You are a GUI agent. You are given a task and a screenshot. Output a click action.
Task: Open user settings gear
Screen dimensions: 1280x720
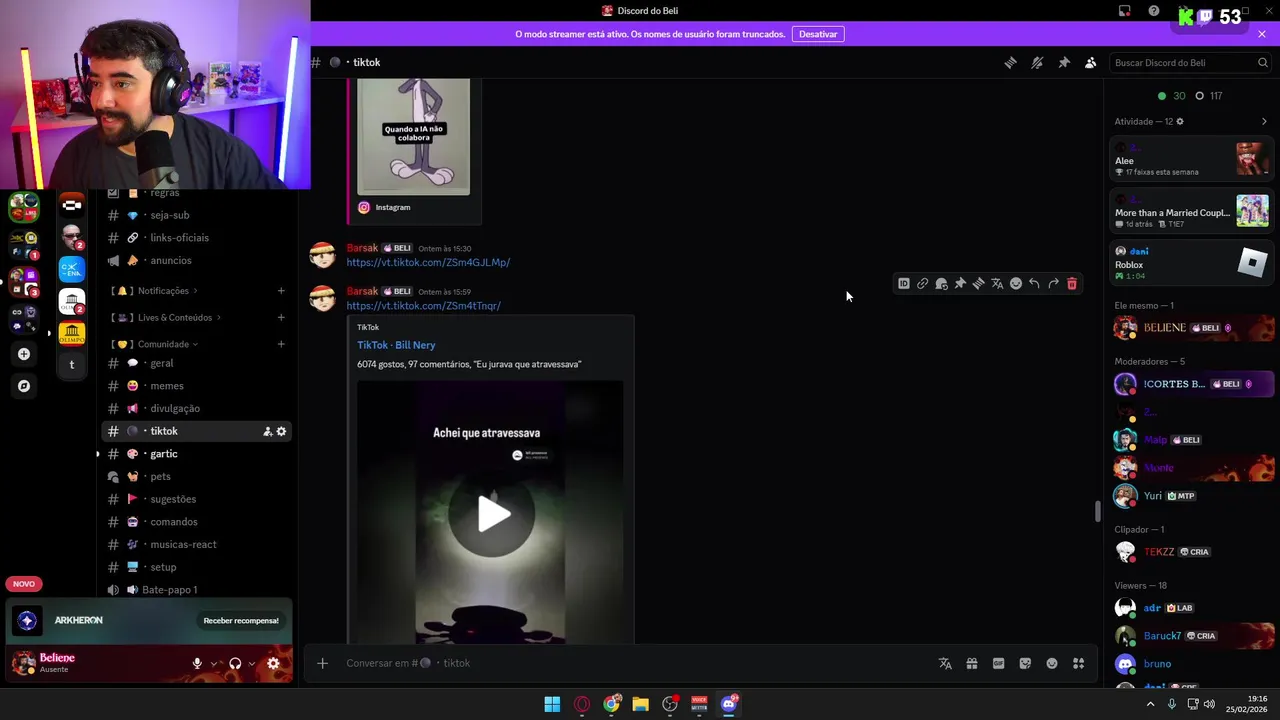[x=273, y=663]
